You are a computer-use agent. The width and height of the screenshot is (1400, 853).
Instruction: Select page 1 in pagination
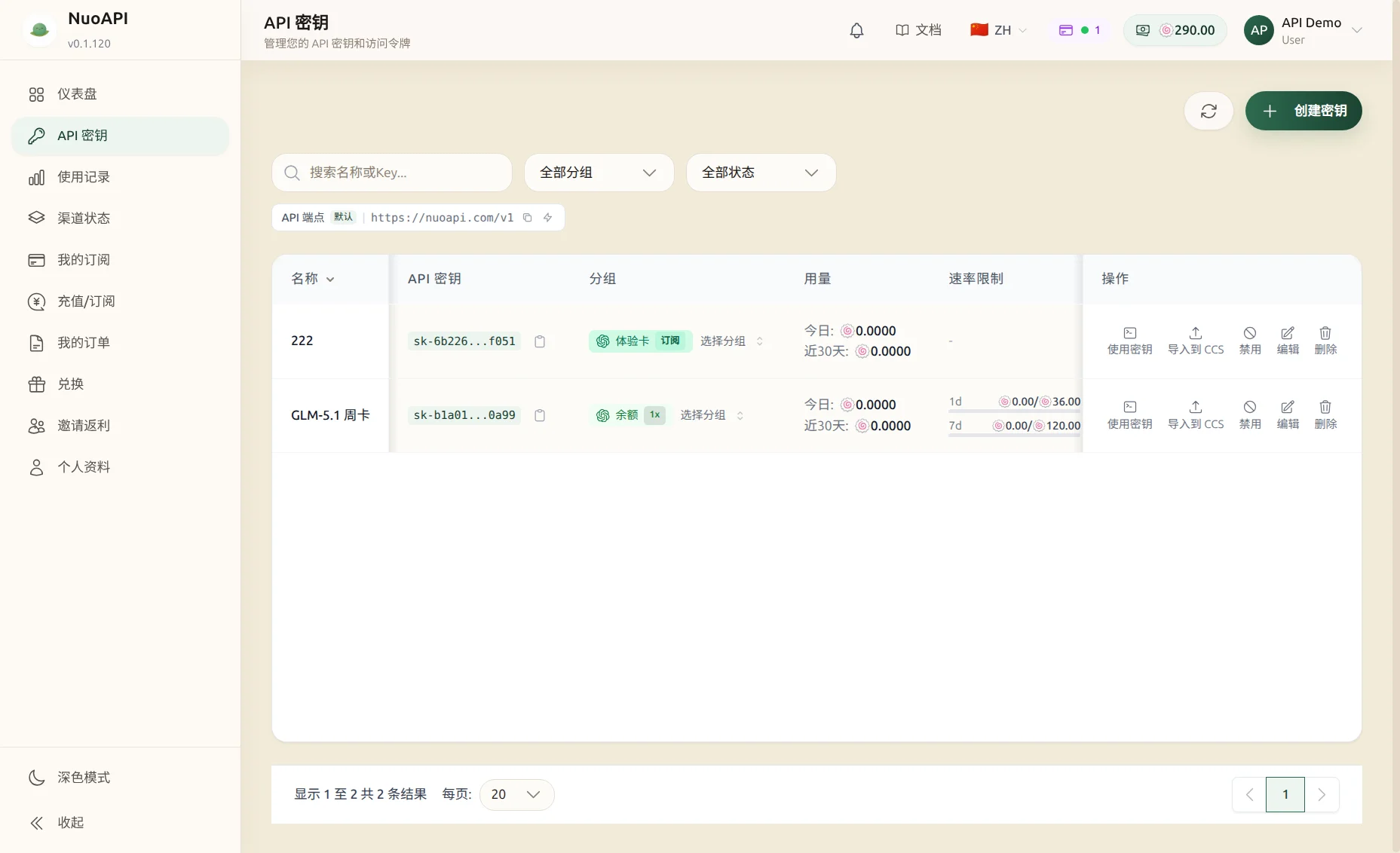pyautogui.click(x=1285, y=794)
